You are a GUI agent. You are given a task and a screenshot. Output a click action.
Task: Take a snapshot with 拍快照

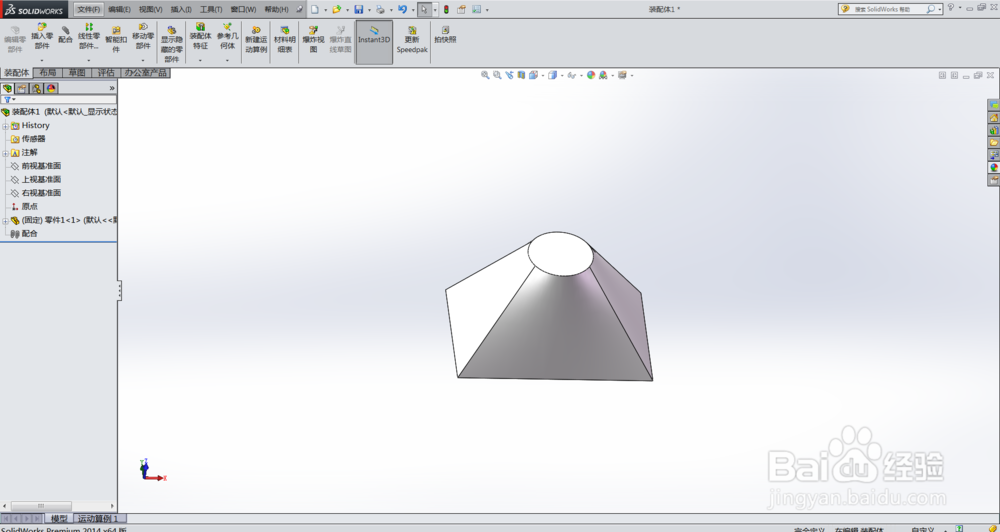point(445,34)
